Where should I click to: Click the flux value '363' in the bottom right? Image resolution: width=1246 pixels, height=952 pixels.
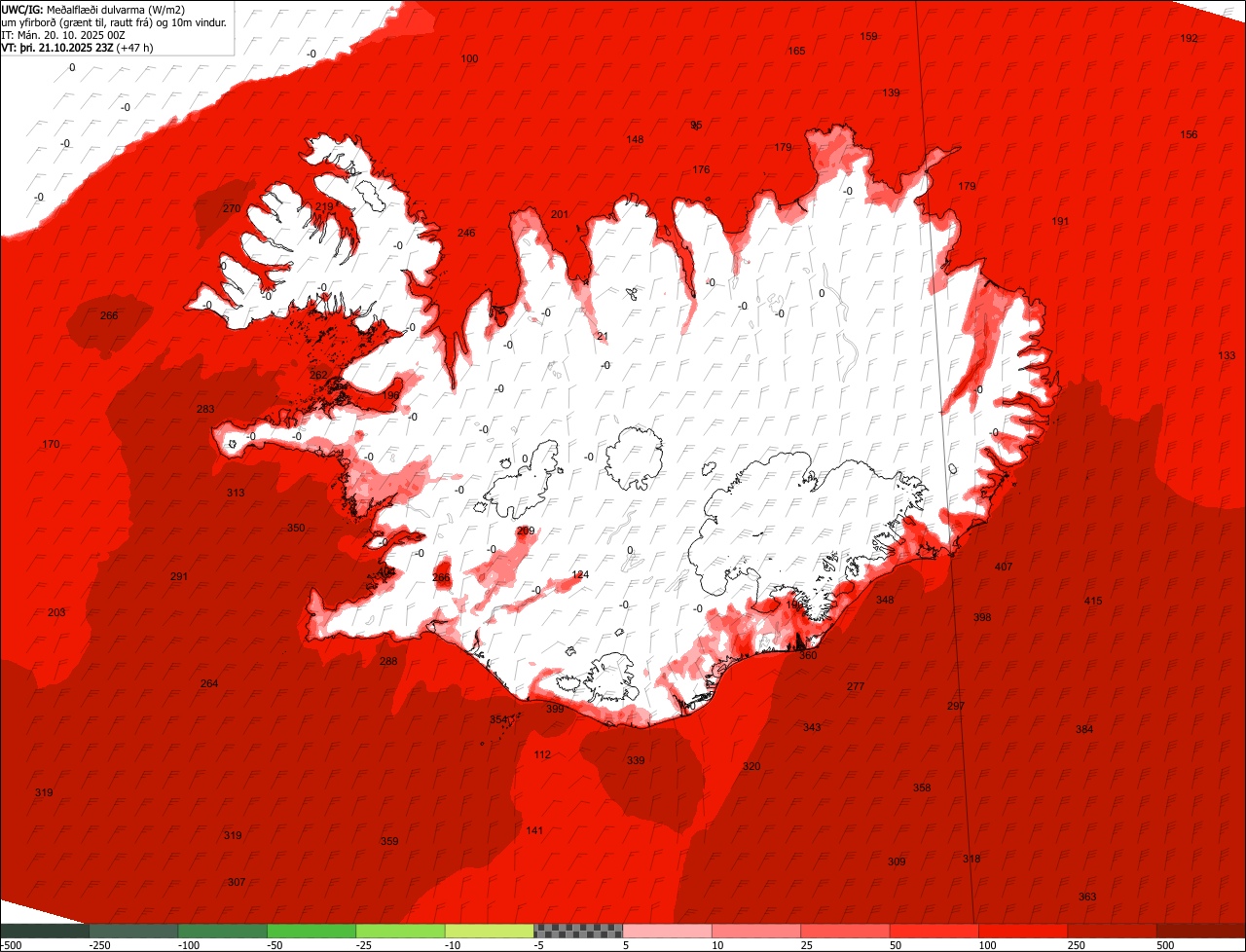click(x=1087, y=897)
